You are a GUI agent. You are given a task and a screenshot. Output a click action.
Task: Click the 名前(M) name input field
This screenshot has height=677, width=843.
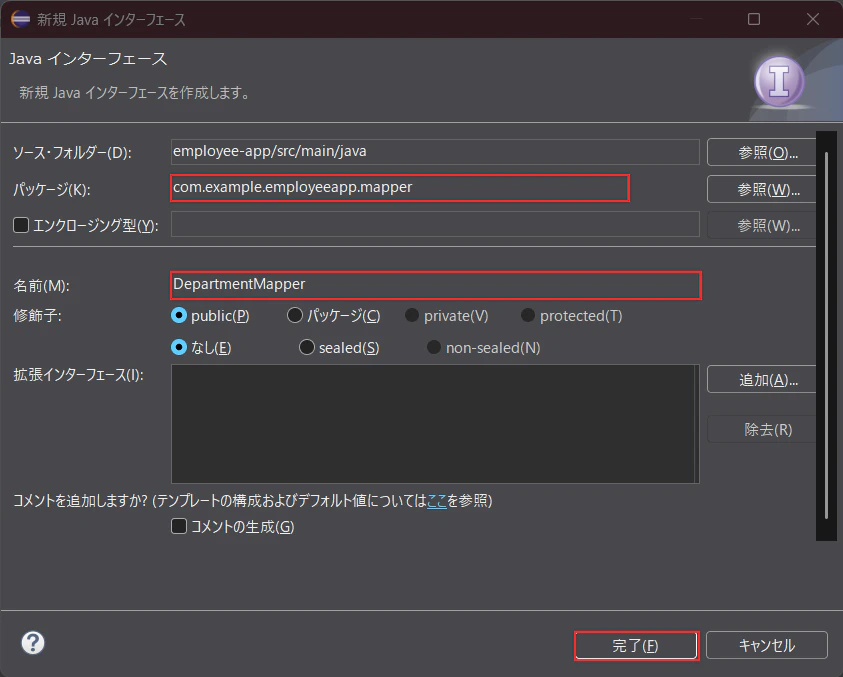coord(436,286)
